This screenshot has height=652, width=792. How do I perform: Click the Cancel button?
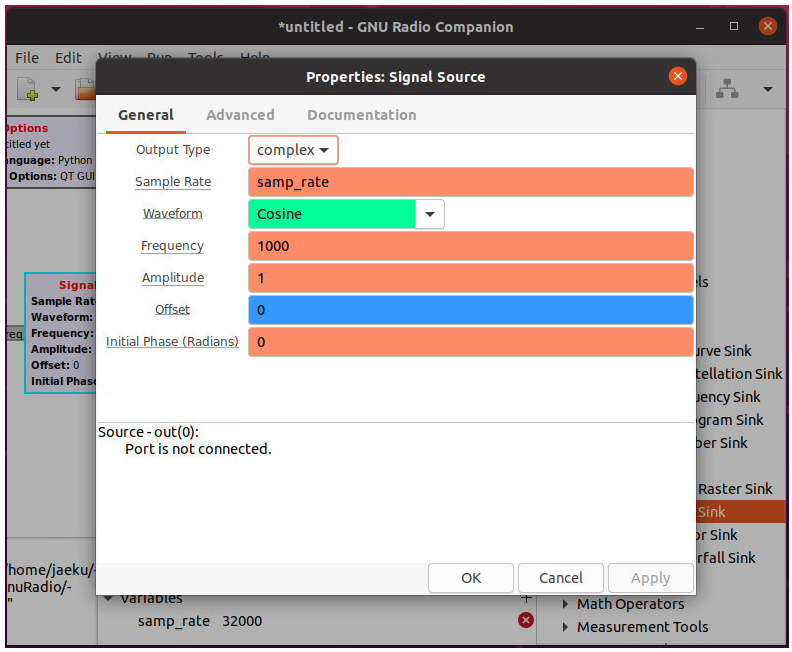pyautogui.click(x=561, y=578)
